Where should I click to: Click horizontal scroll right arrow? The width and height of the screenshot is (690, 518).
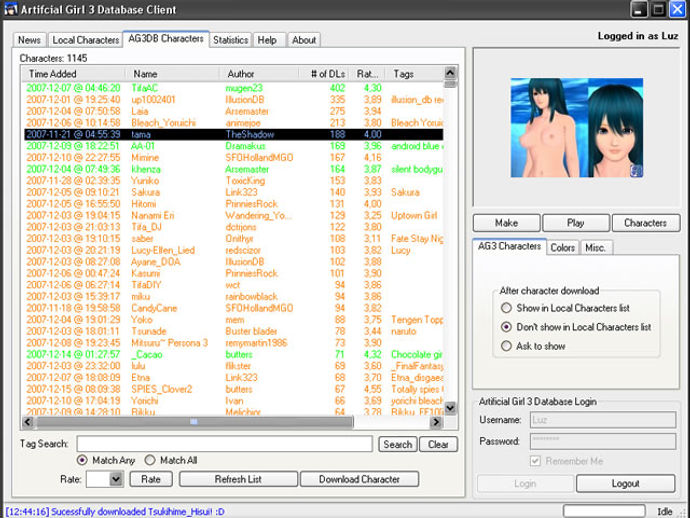[x=436, y=422]
